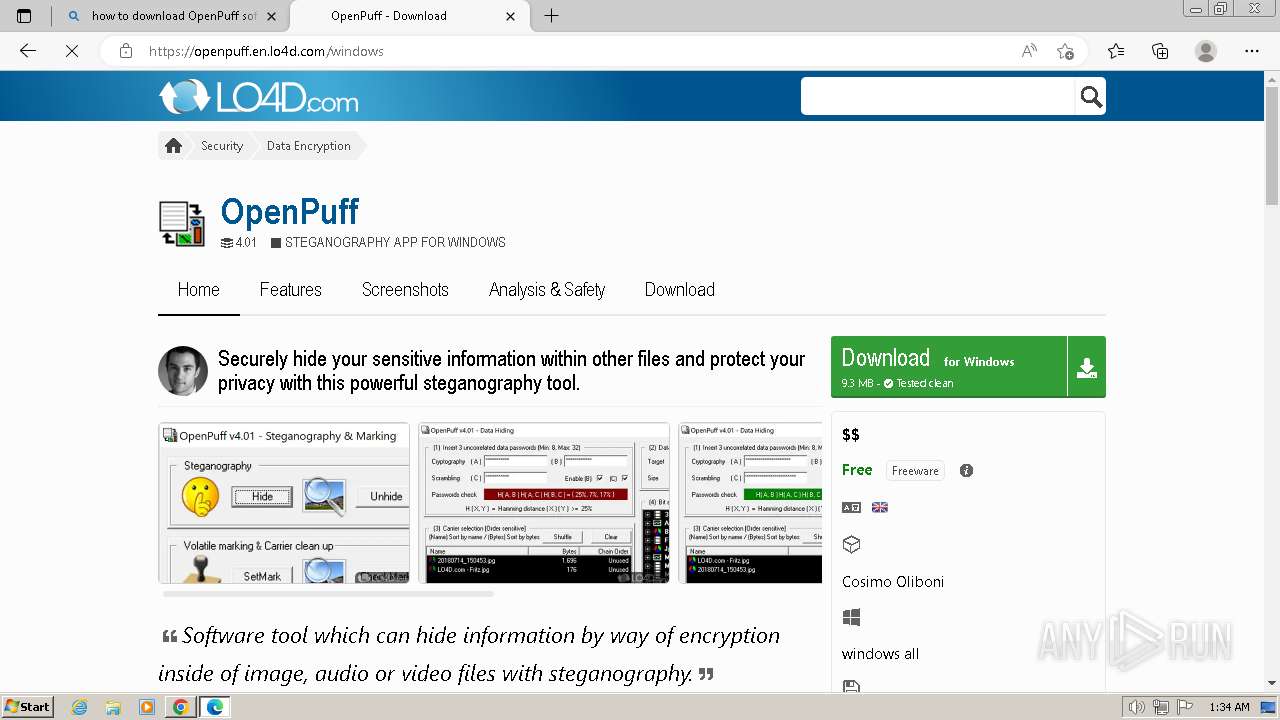Click the Freeware license badge
The width and height of the screenshot is (1280, 720).
(x=915, y=470)
